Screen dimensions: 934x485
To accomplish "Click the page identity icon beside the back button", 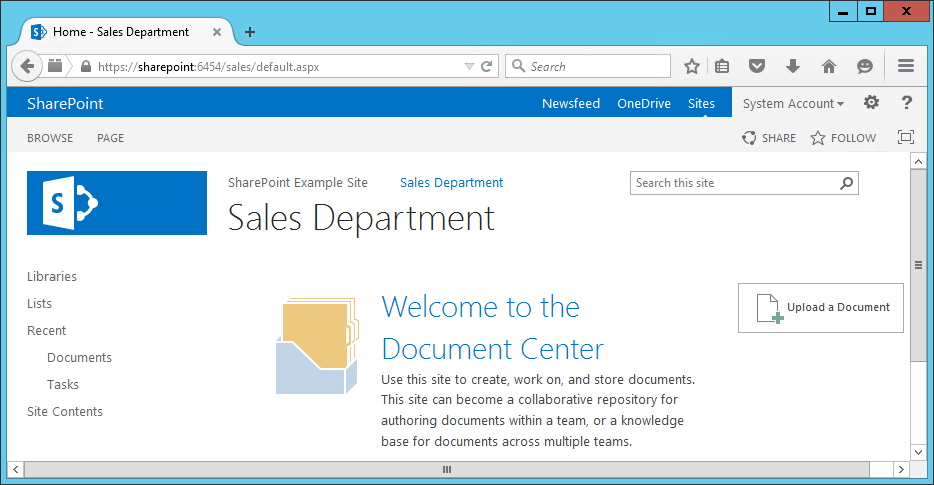I will (55, 66).
